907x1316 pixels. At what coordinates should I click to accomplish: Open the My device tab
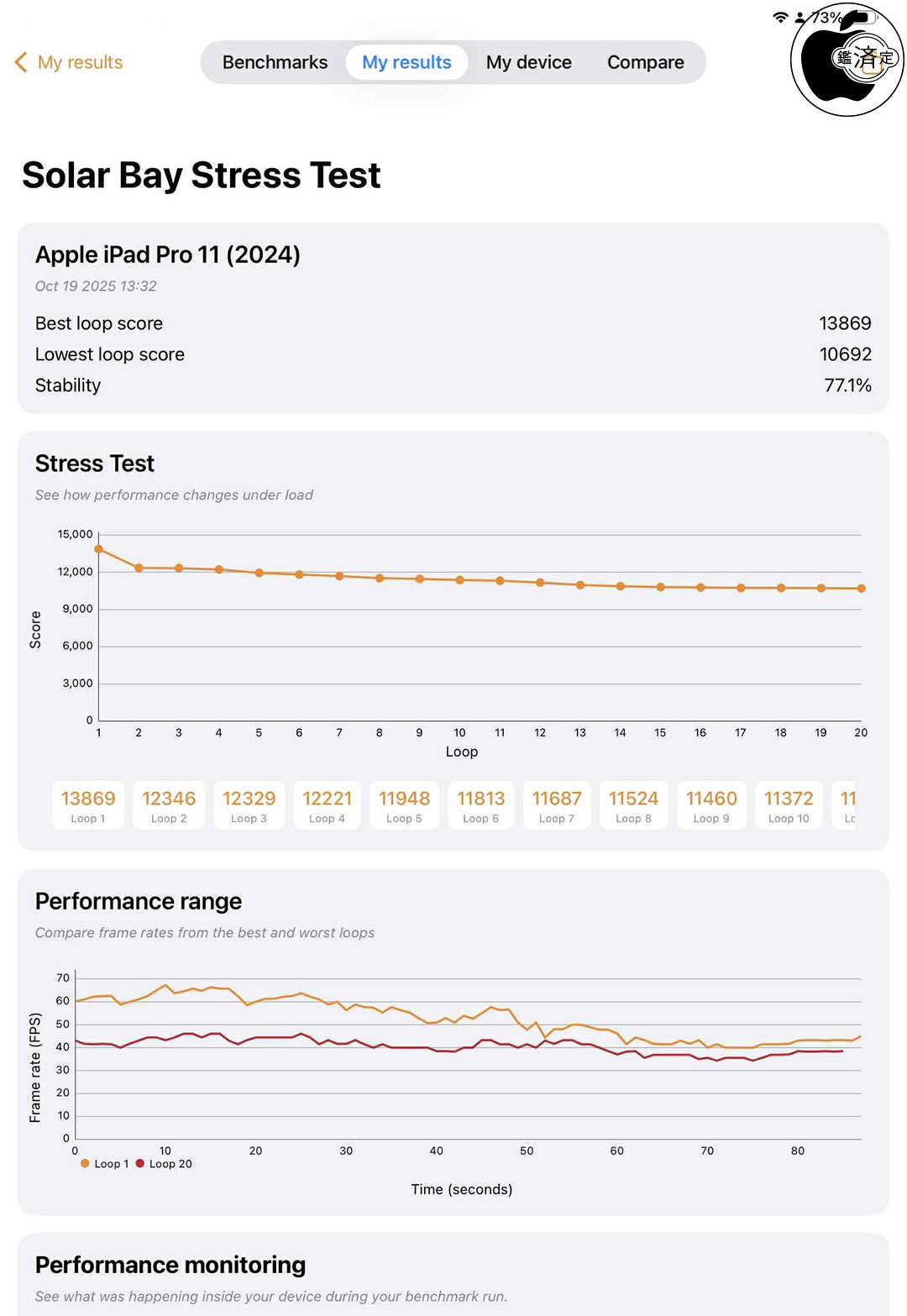click(x=528, y=62)
